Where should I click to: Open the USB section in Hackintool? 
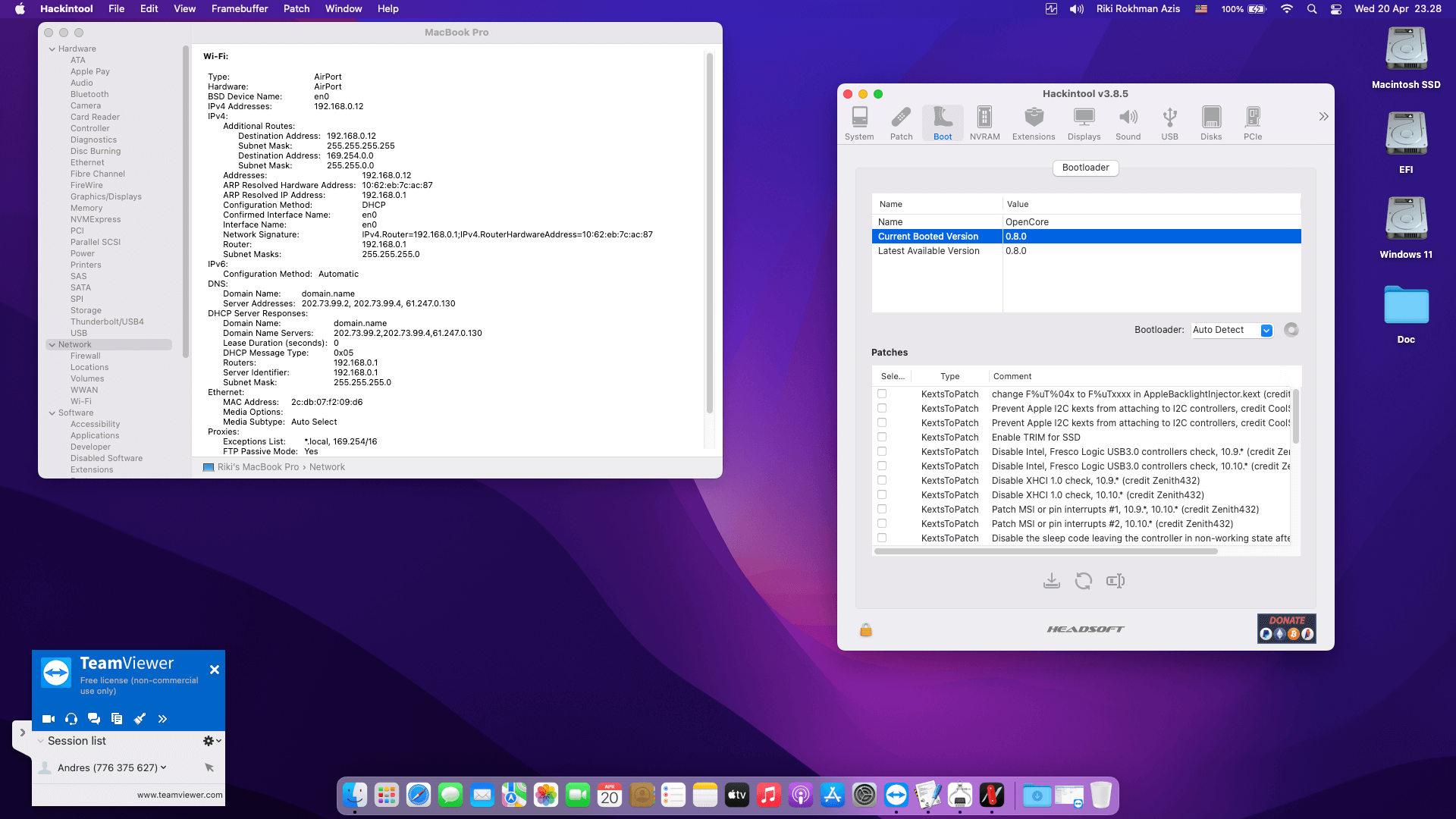1169,124
